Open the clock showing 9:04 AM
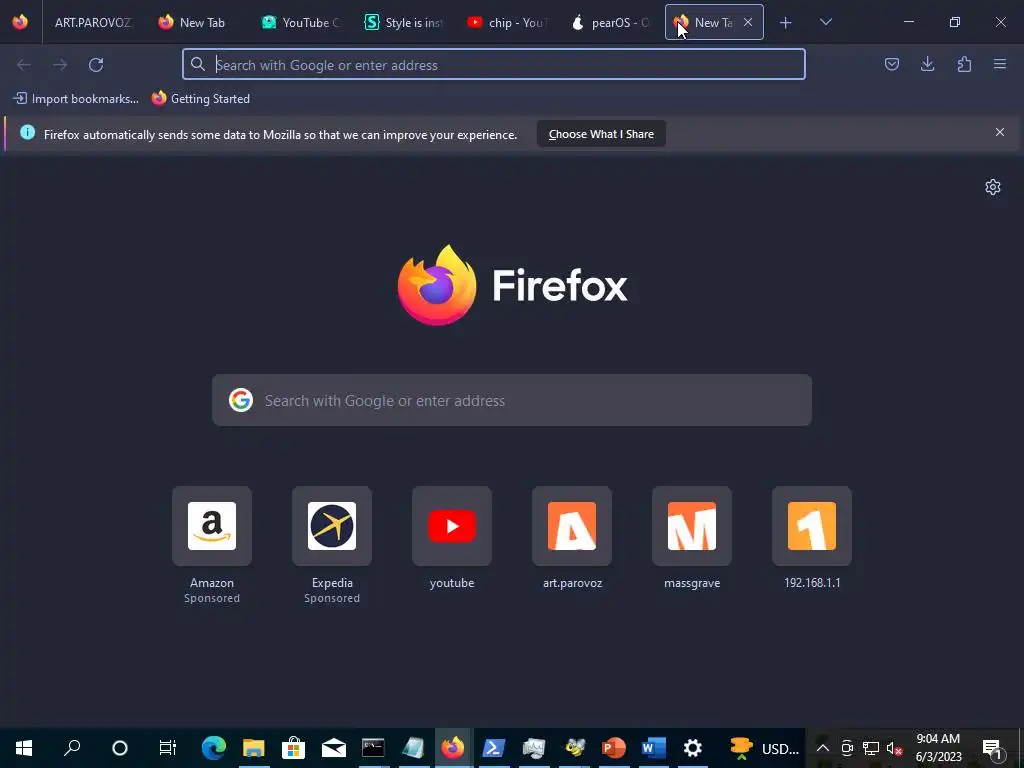 pyautogui.click(x=938, y=748)
